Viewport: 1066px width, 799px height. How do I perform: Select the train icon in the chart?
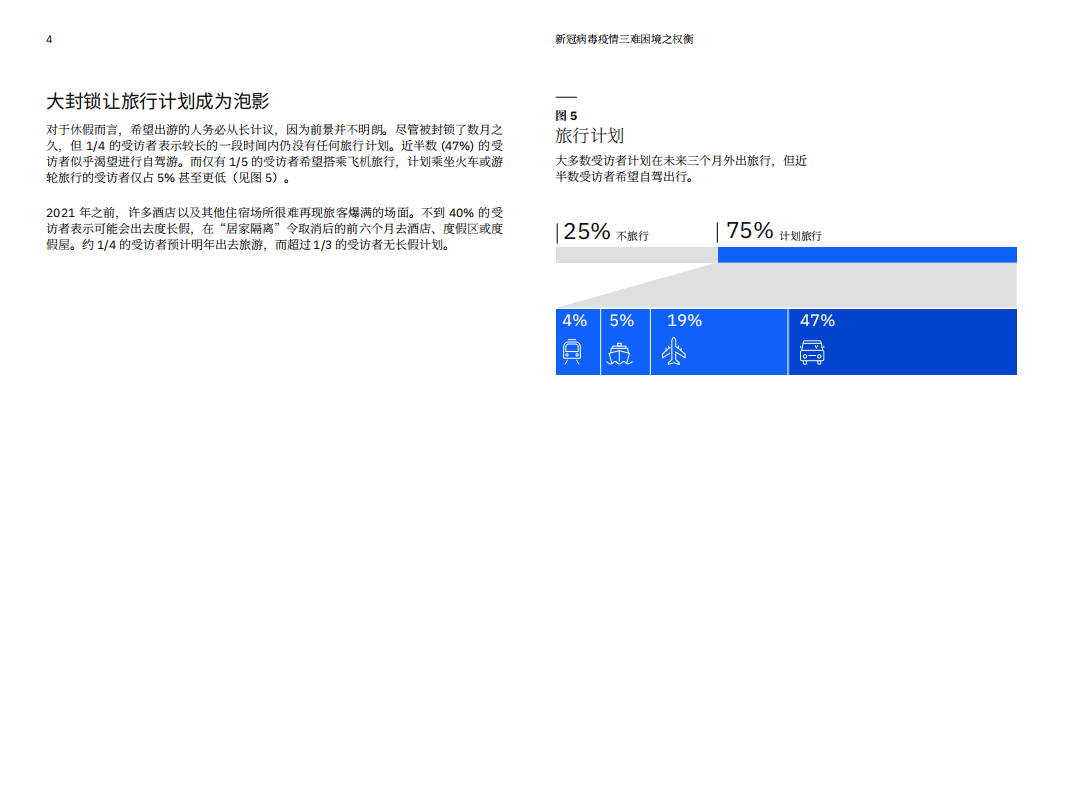574,353
